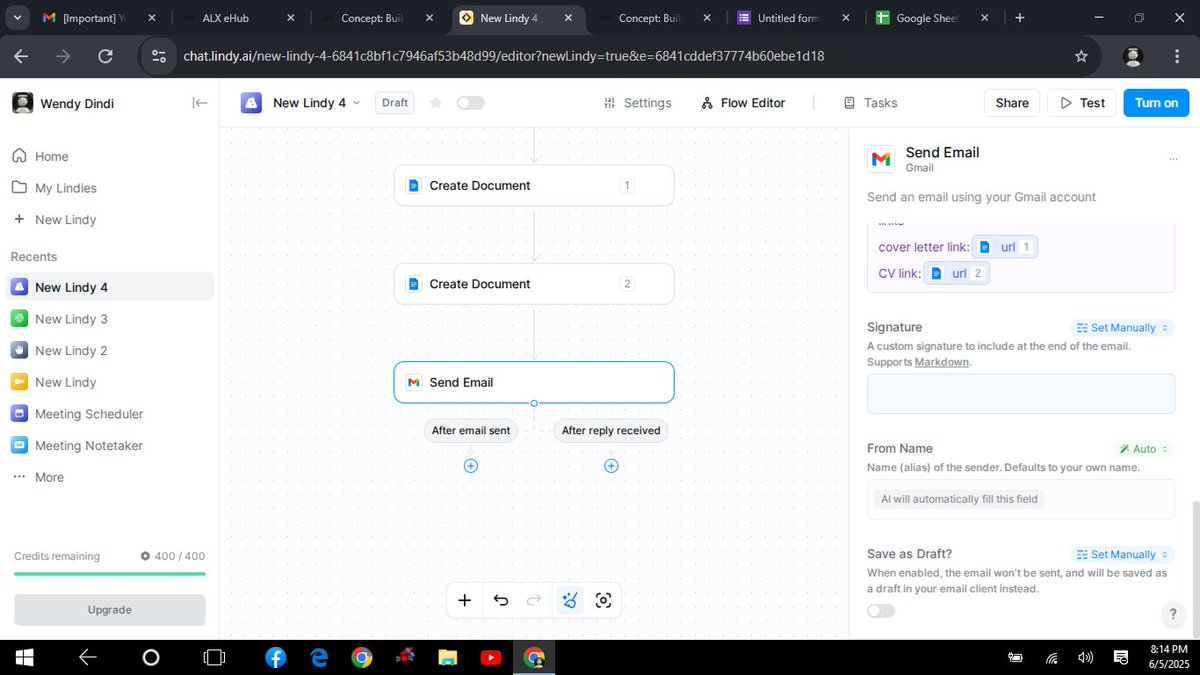The height and width of the screenshot is (675, 1200).
Task: Add a new node with plus tool
Action: [x=464, y=600]
